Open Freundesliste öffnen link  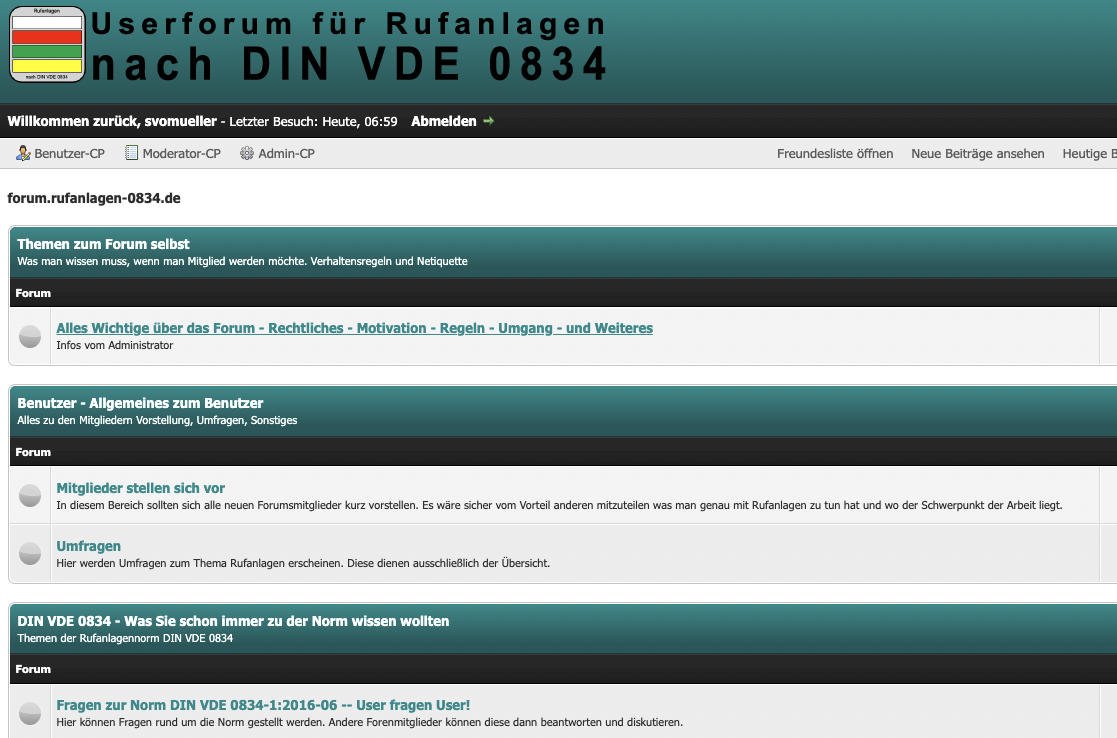click(x=835, y=153)
